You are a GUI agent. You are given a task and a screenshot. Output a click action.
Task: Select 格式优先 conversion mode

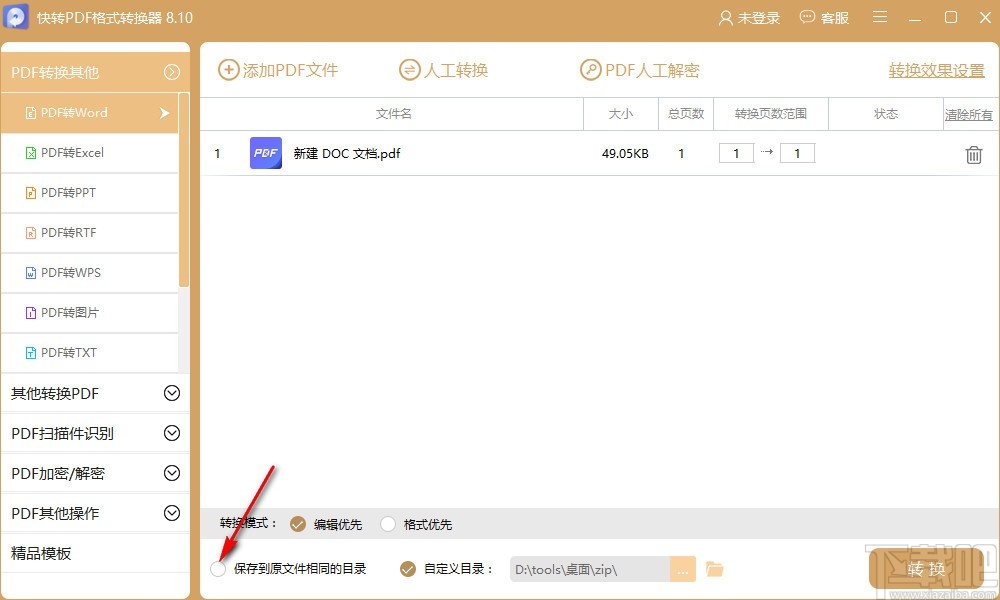coord(387,523)
